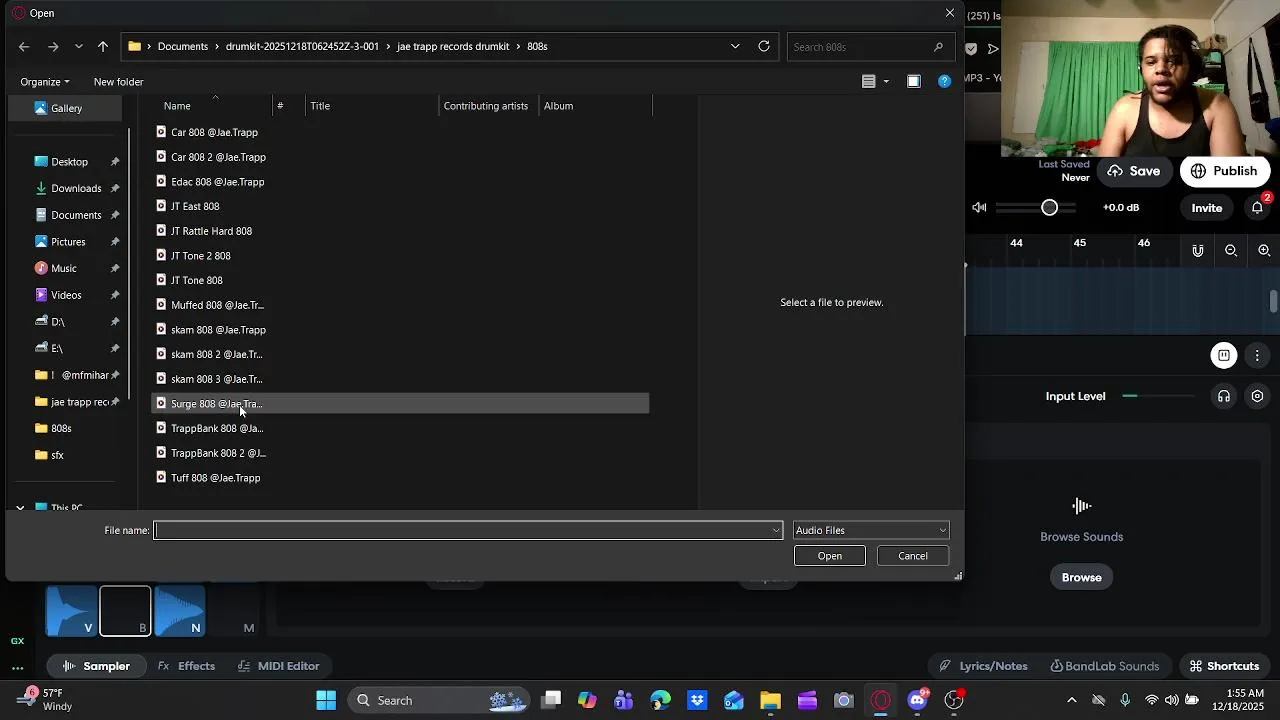This screenshot has height=720, width=1280.
Task: Open BandLab notifications bell icon
Action: pos(1258,208)
